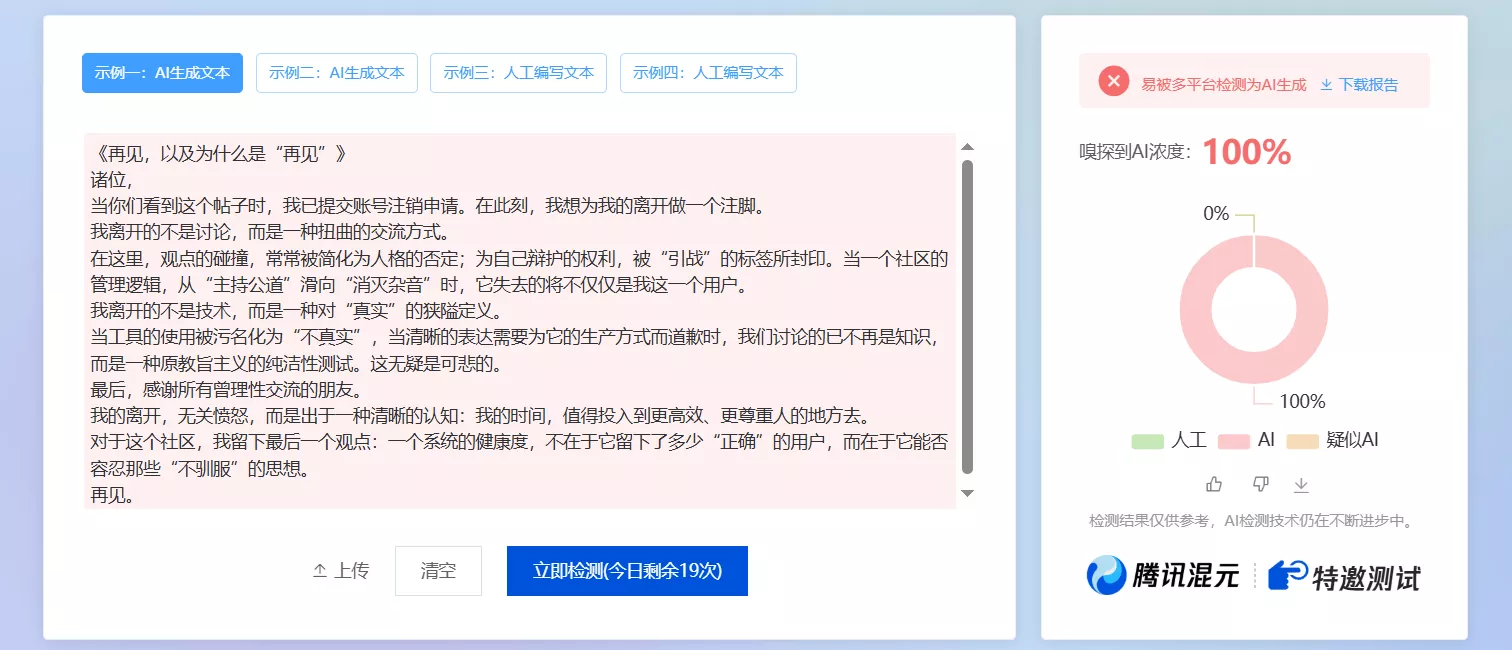Select the 示例一：AI生成文本 tab
The image size is (1512, 650).
162,72
